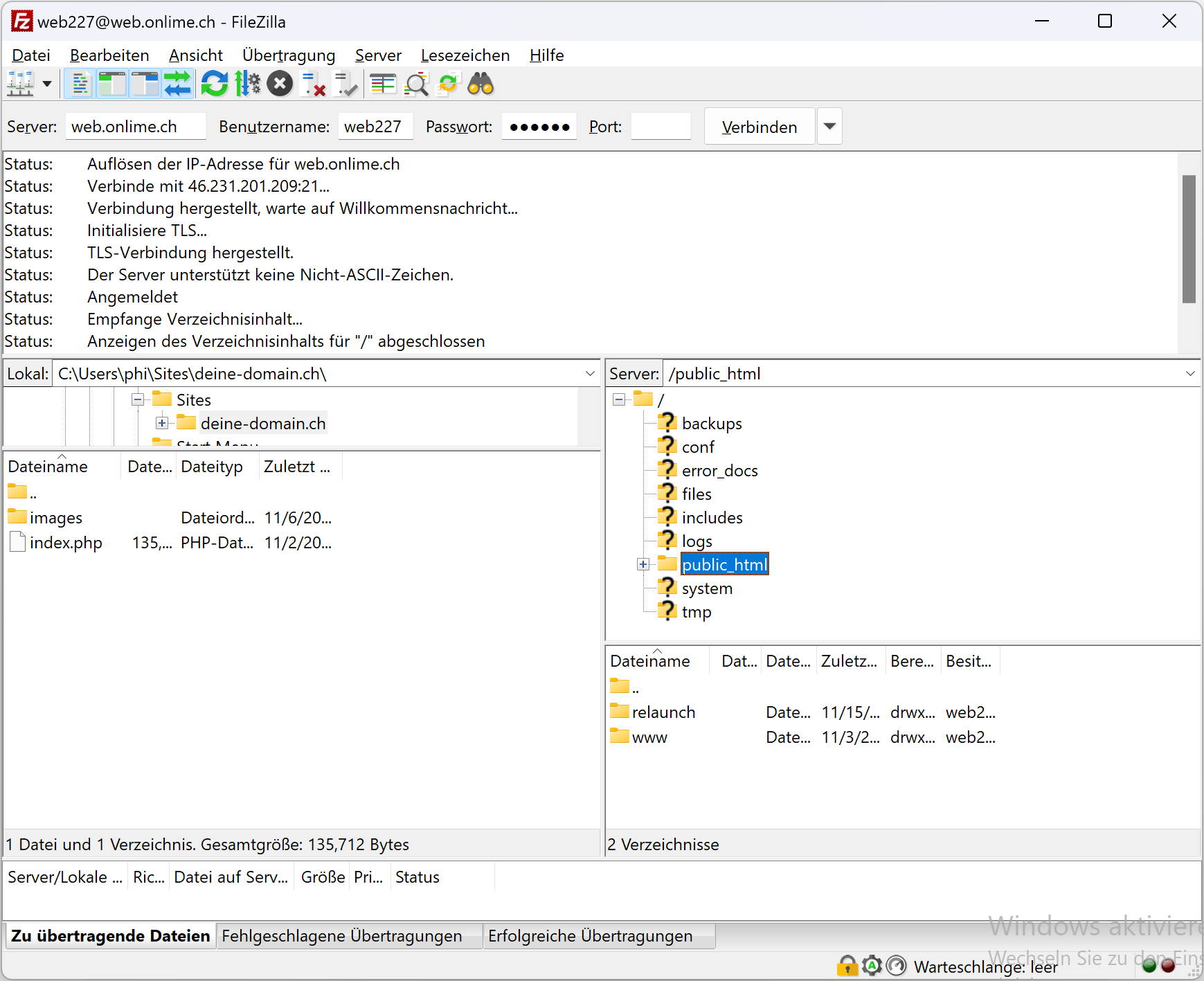Image resolution: width=1204 pixels, height=981 pixels.
Task: Open the Site Manager (Servermanager) icon
Action: [20, 84]
